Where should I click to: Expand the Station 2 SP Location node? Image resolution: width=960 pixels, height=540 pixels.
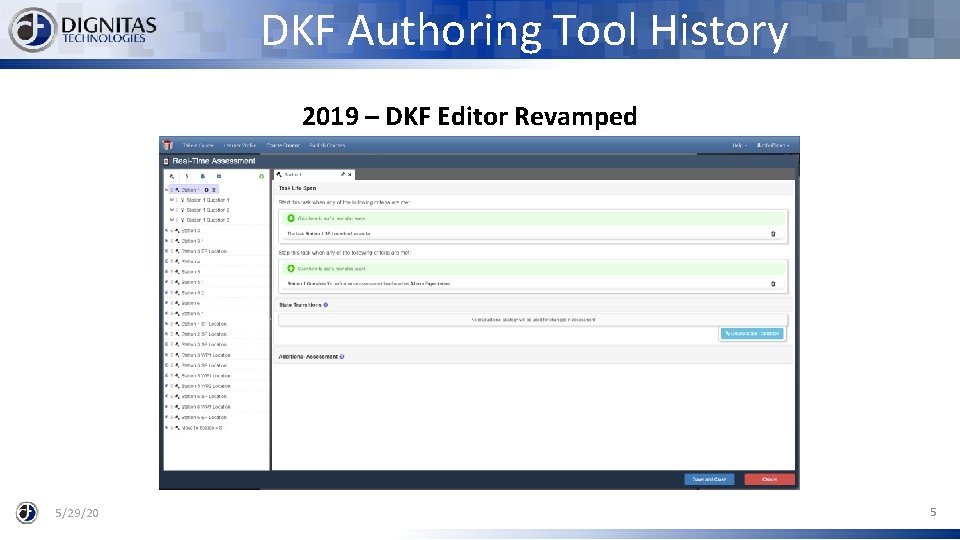tap(166, 334)
